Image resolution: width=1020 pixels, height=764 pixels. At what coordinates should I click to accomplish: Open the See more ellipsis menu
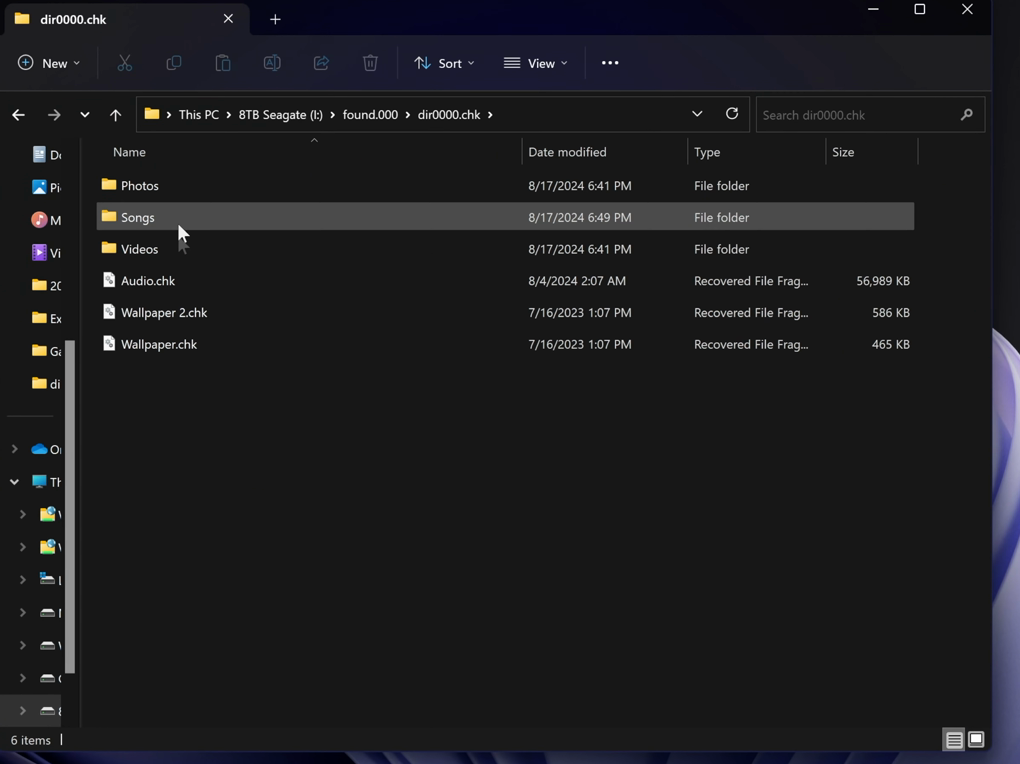point(610,63)
